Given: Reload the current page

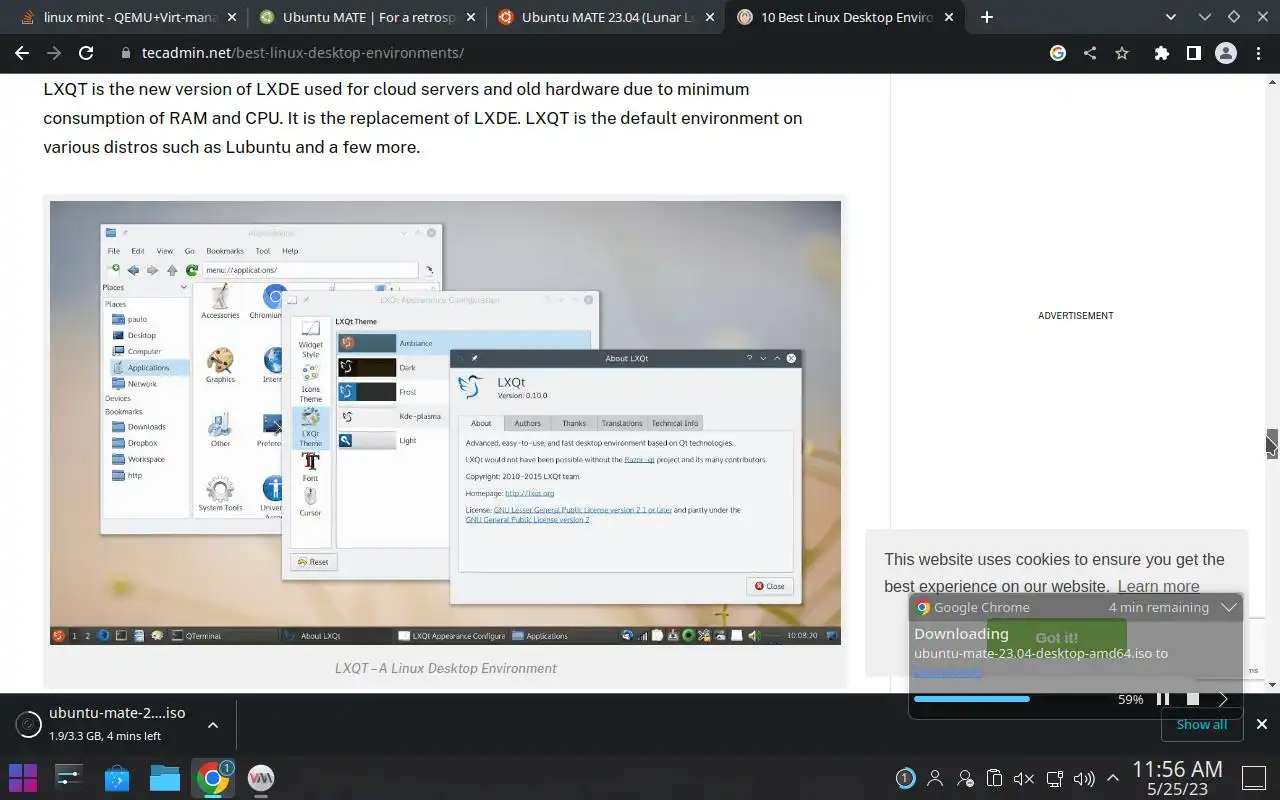Looking at the screenshot, I should pos(86,53).
